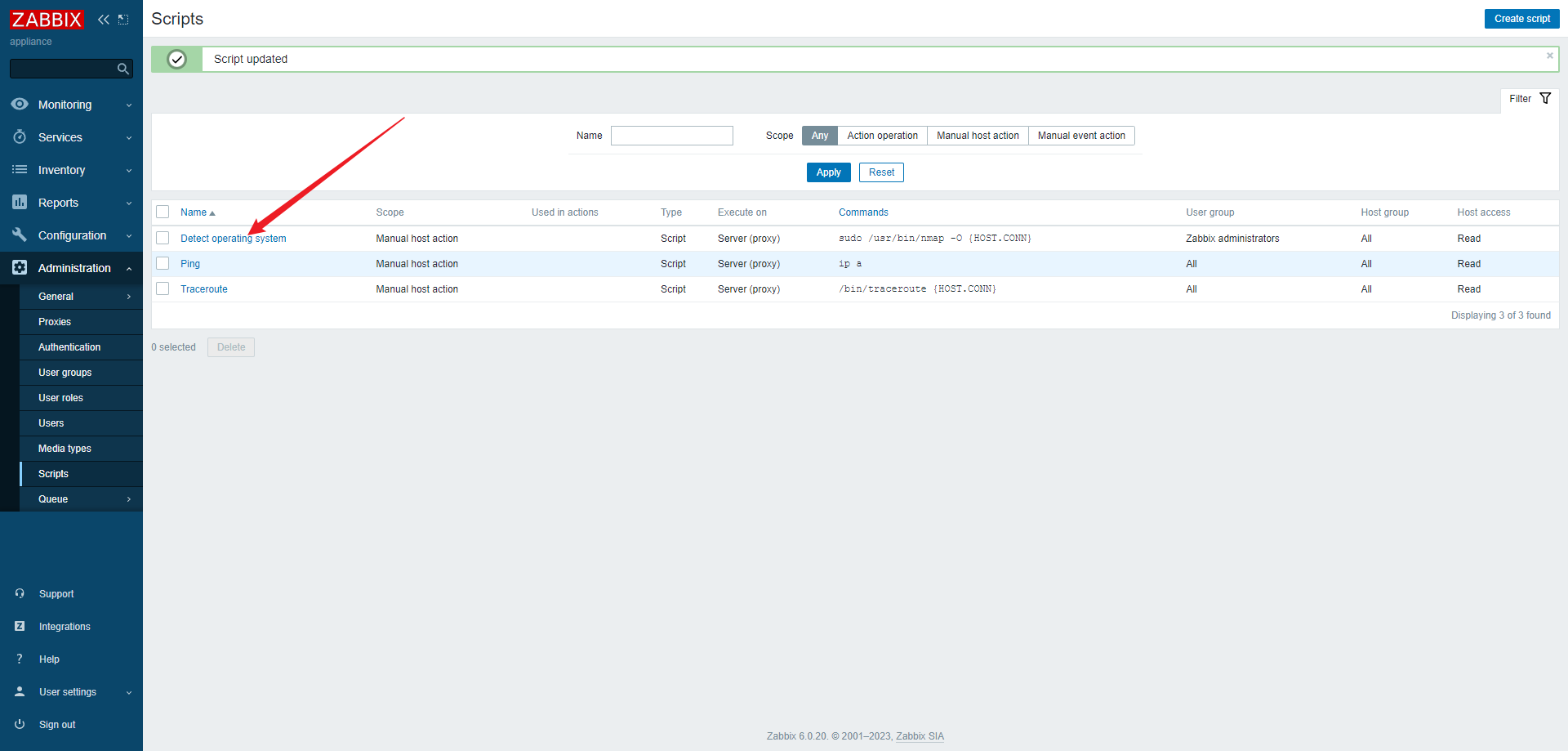The image size is (1568, 751).
Task: Expand the User settings chevron
Action: coord(129,692)
